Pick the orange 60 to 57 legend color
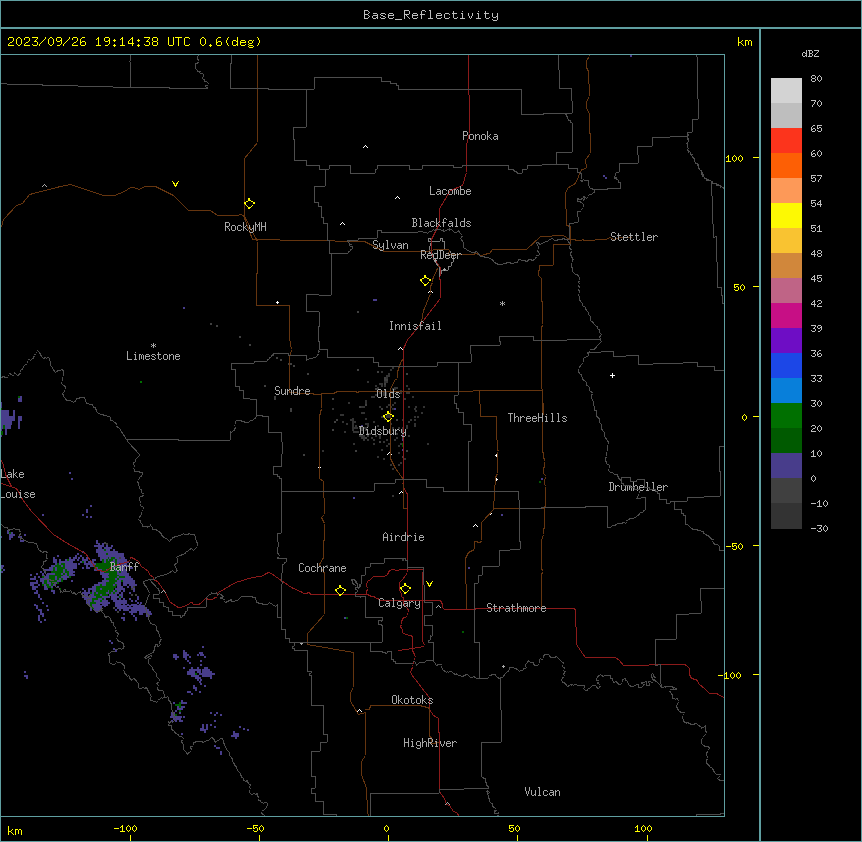Screen dimensions: 862x842 pyautogui.click(x=786, y=165)
